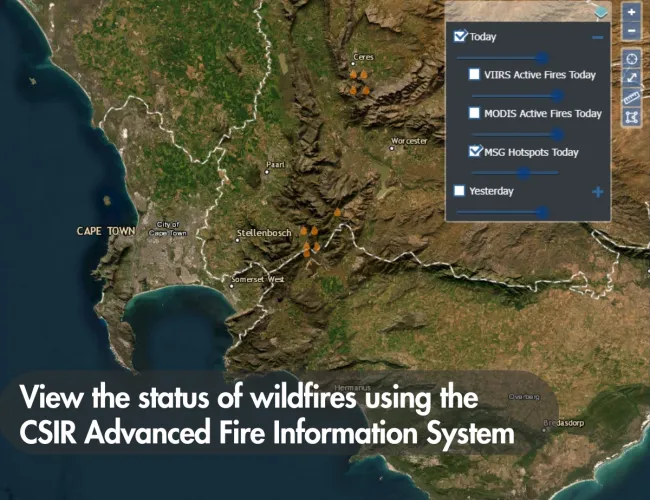Zoom out with the minus button
Image resolution: width=650 pixels, height=500 pixels.
click(631, 31)
